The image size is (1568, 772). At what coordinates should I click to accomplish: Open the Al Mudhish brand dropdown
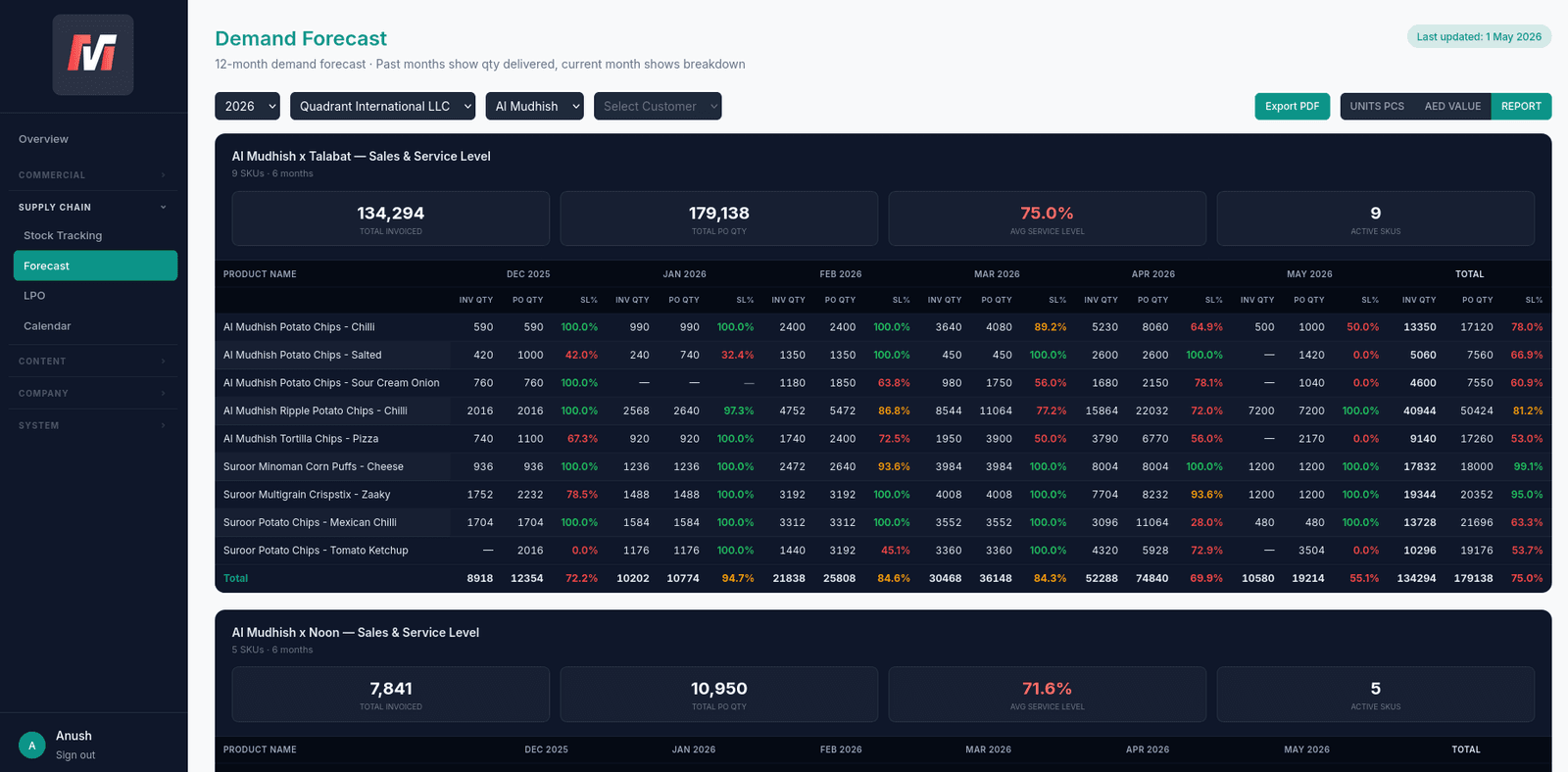pos(535,106)
